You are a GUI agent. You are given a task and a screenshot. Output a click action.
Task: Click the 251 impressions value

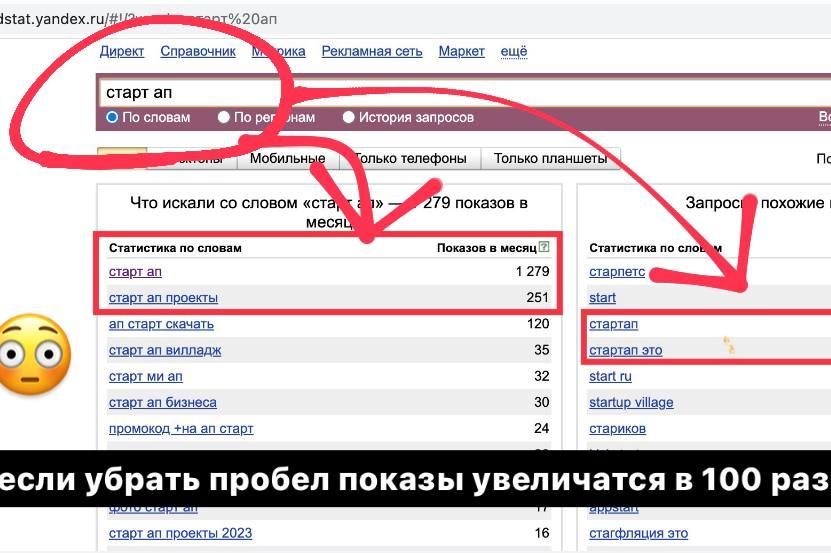tap(537, 297)
